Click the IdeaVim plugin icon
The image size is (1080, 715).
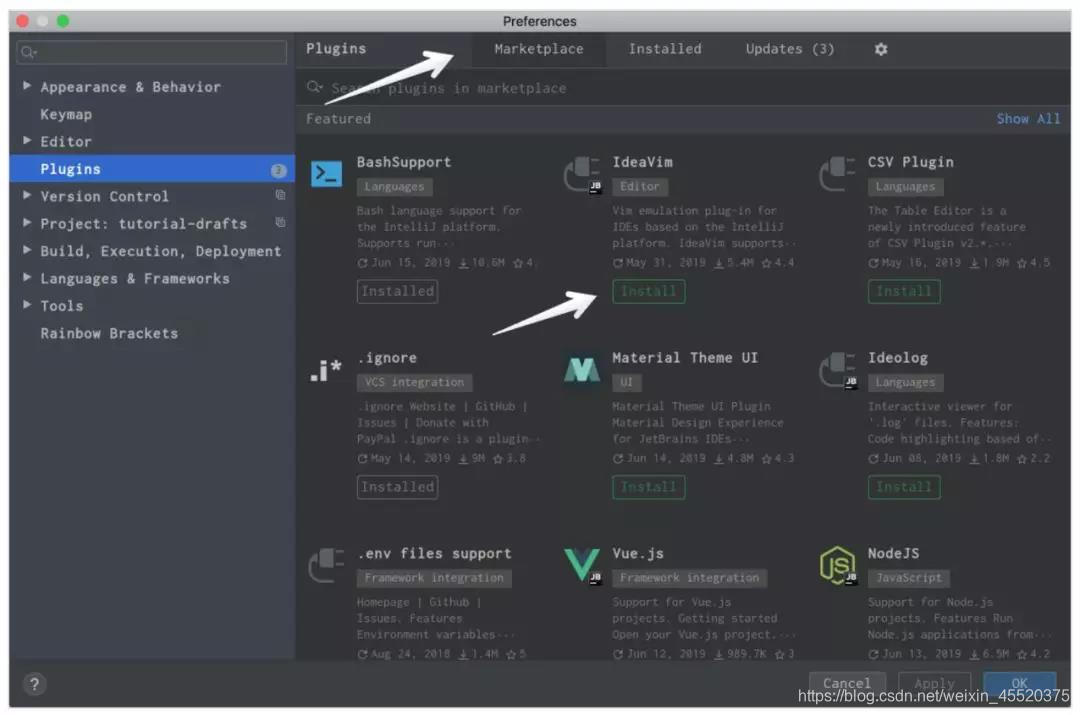click(582, 174)
